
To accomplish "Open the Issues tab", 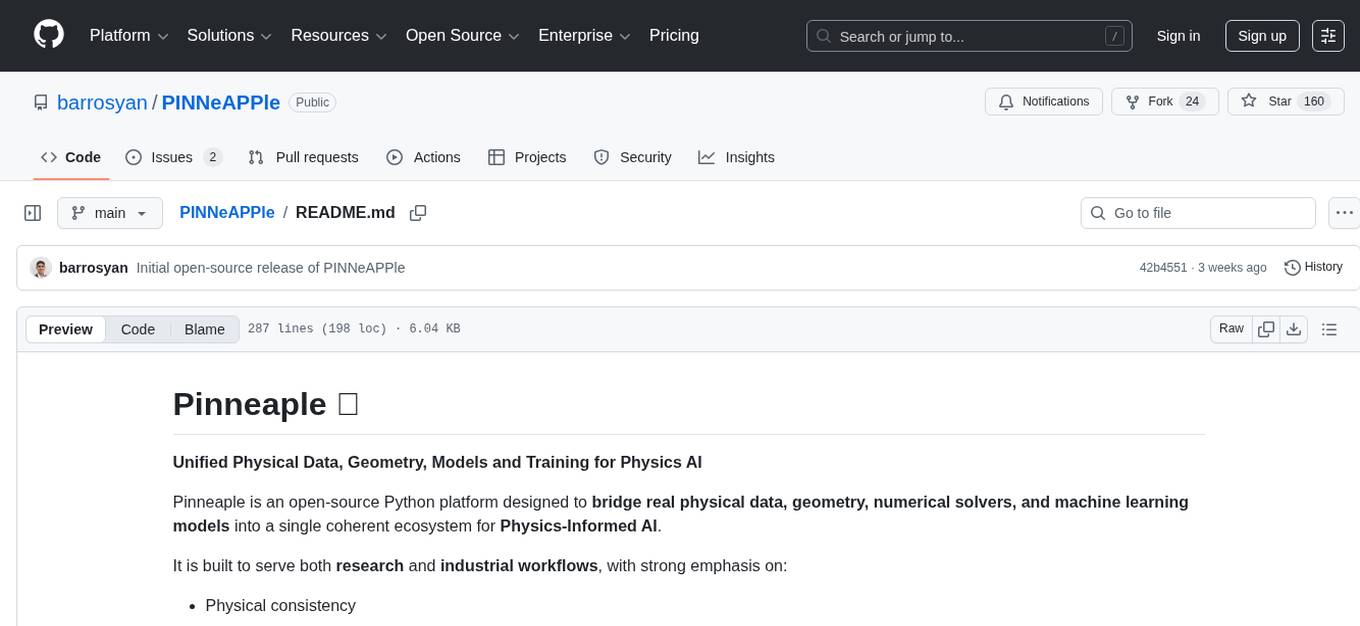I will [x=173, y=157].
